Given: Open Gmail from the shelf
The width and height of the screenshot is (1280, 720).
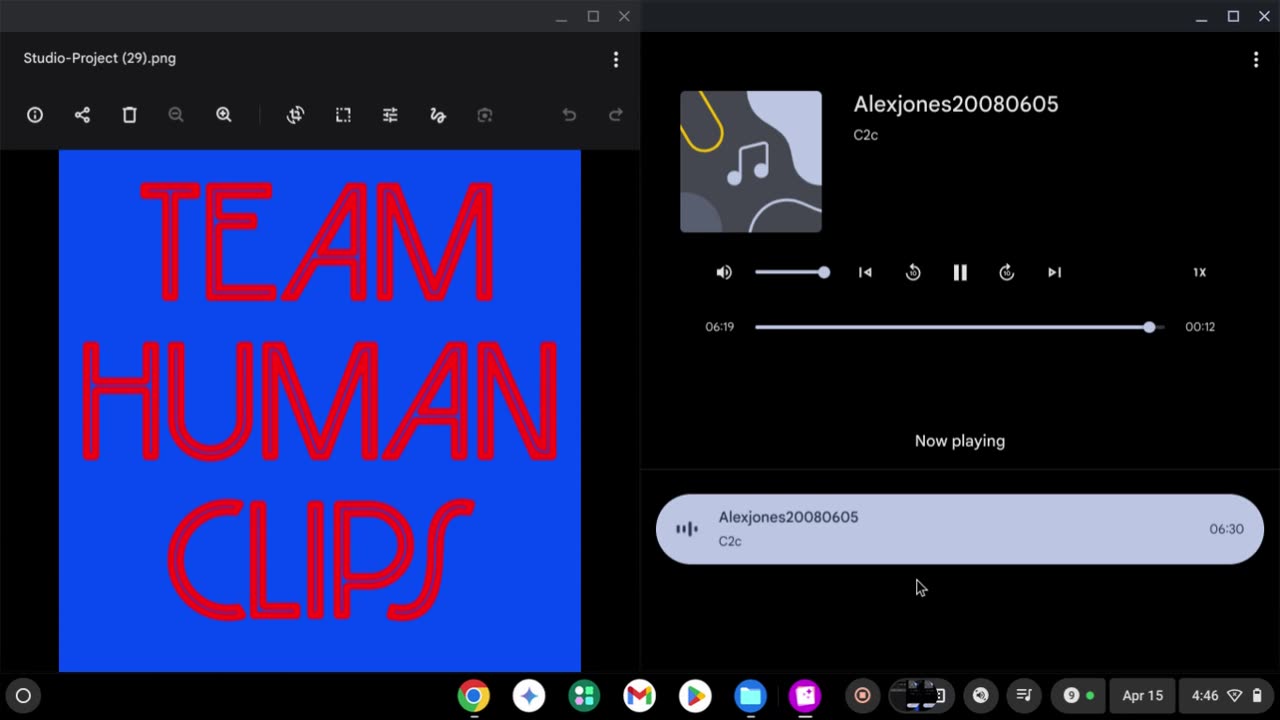Looking at the screenshot, I should pos(639,696).
